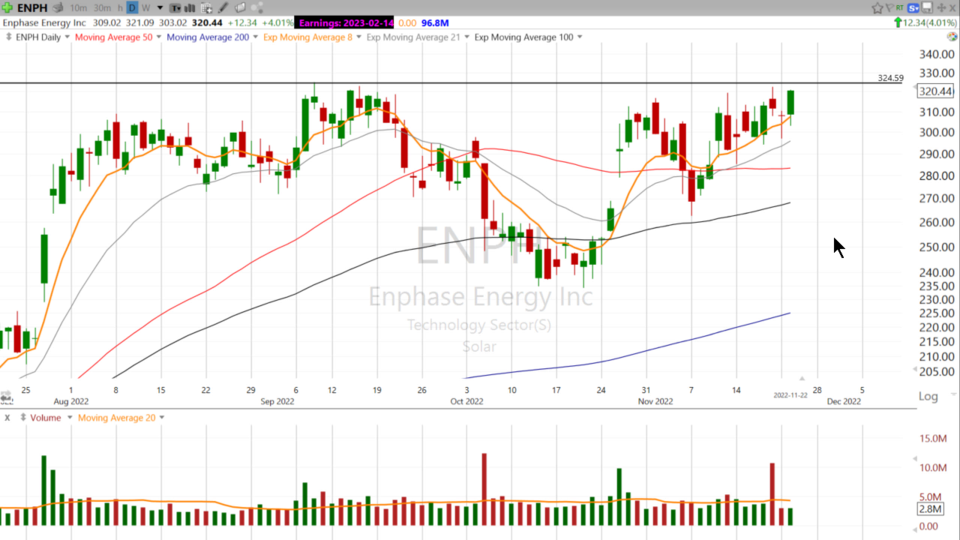Toggle the Log scale button
960x540 pixels.
point(928,396)
